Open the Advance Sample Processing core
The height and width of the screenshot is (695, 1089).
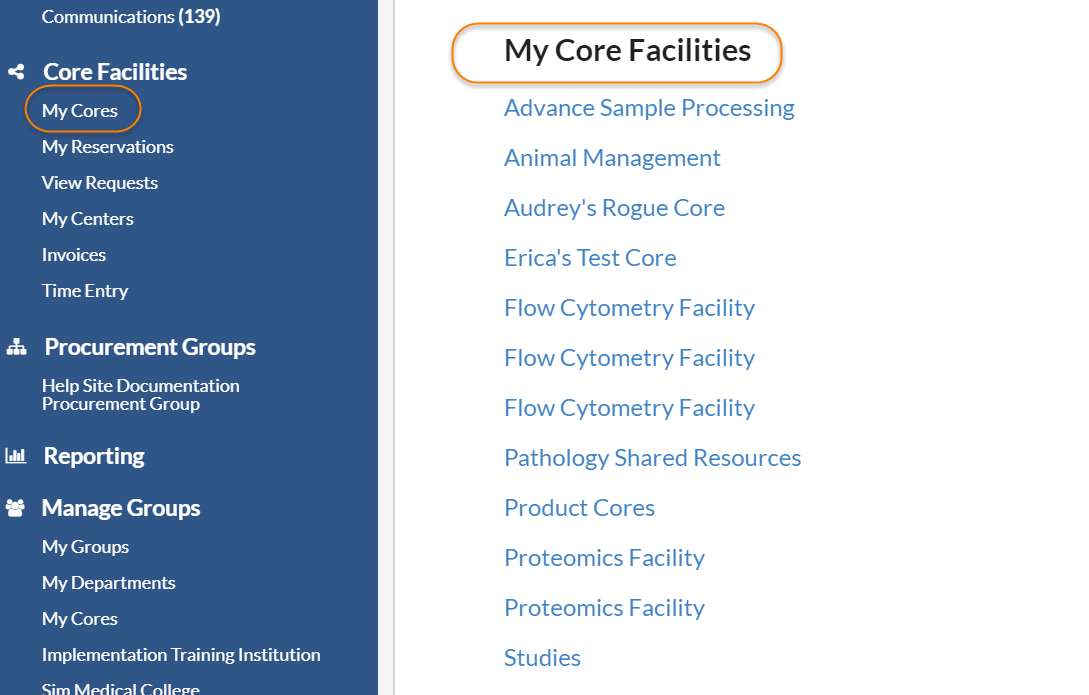649,108
